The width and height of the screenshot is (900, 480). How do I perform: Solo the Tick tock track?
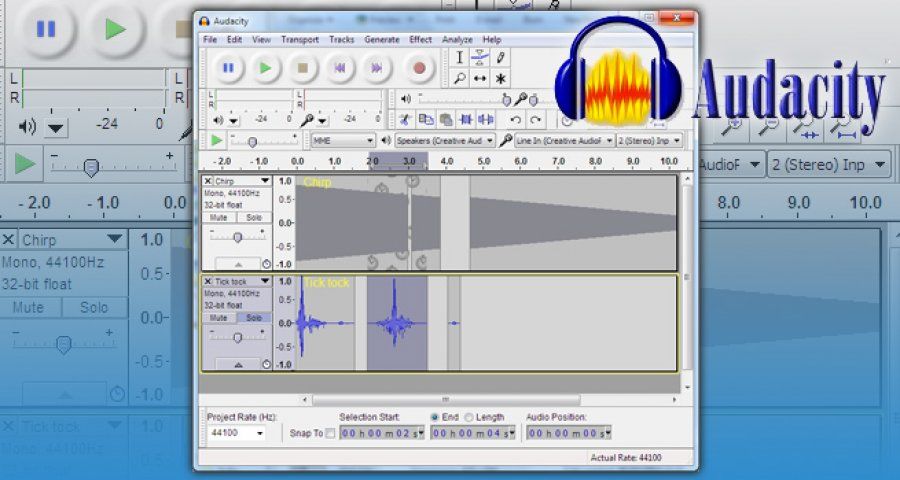click(254, 317)
